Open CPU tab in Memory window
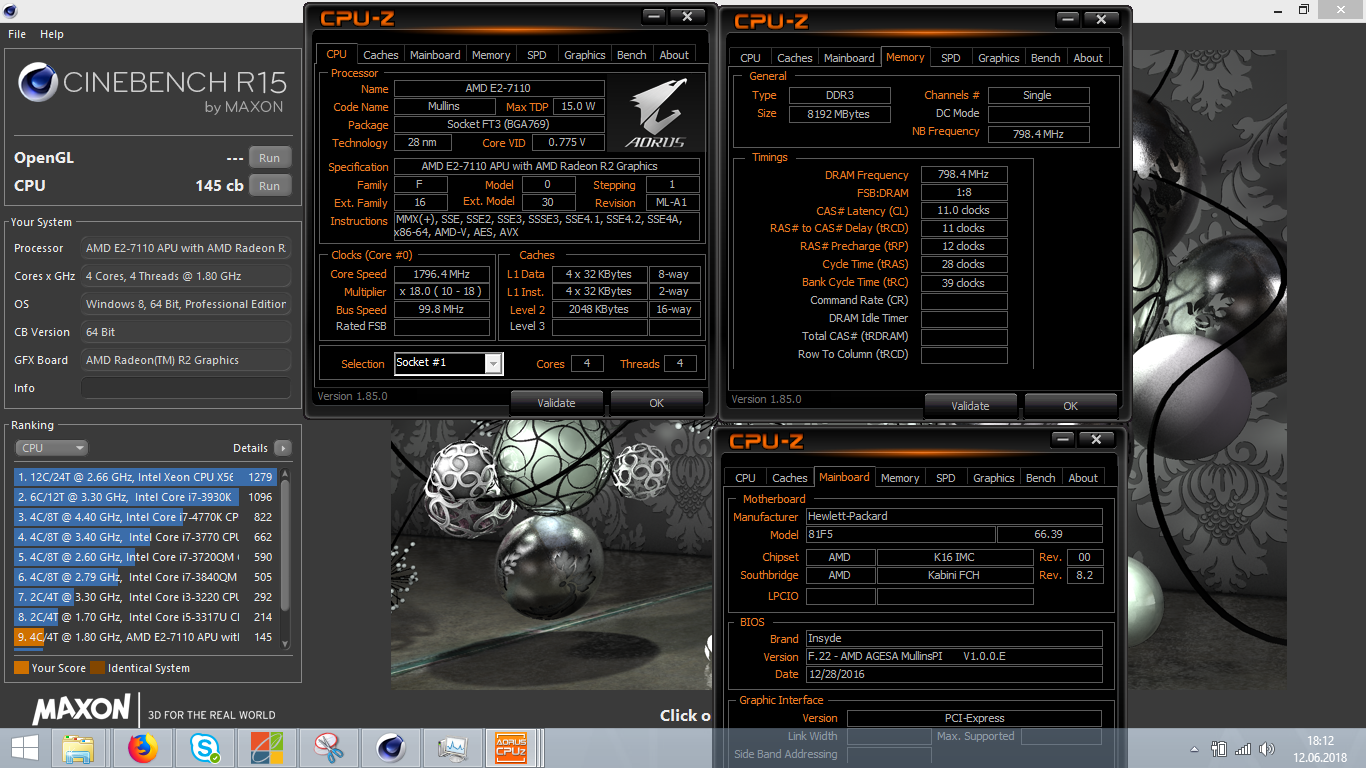The image size is (1366, 768). click(750, 58)
